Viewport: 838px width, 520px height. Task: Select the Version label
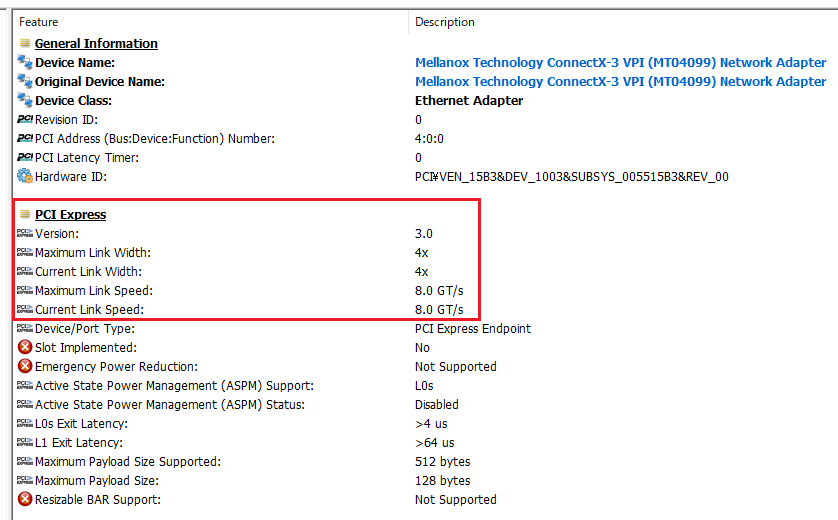[57, 234]
